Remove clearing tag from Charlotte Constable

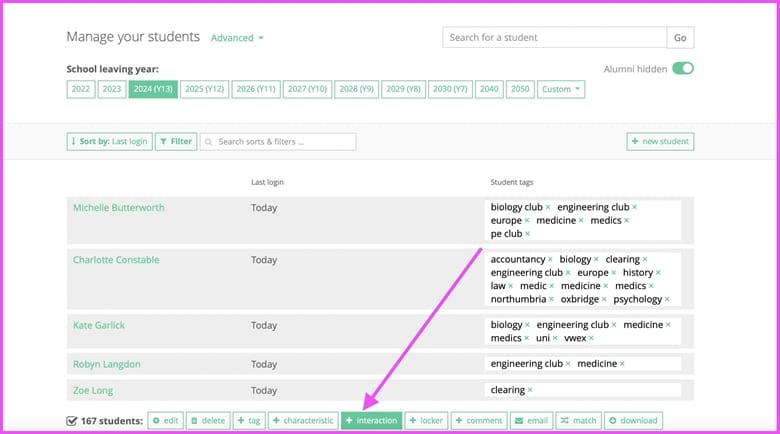coord(645,260)
